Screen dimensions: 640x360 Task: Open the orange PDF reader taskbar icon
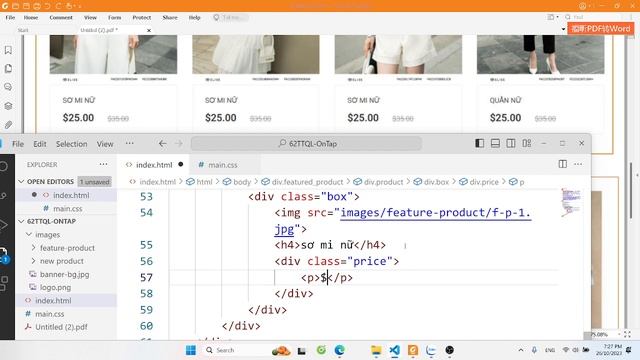click(413, 350)
